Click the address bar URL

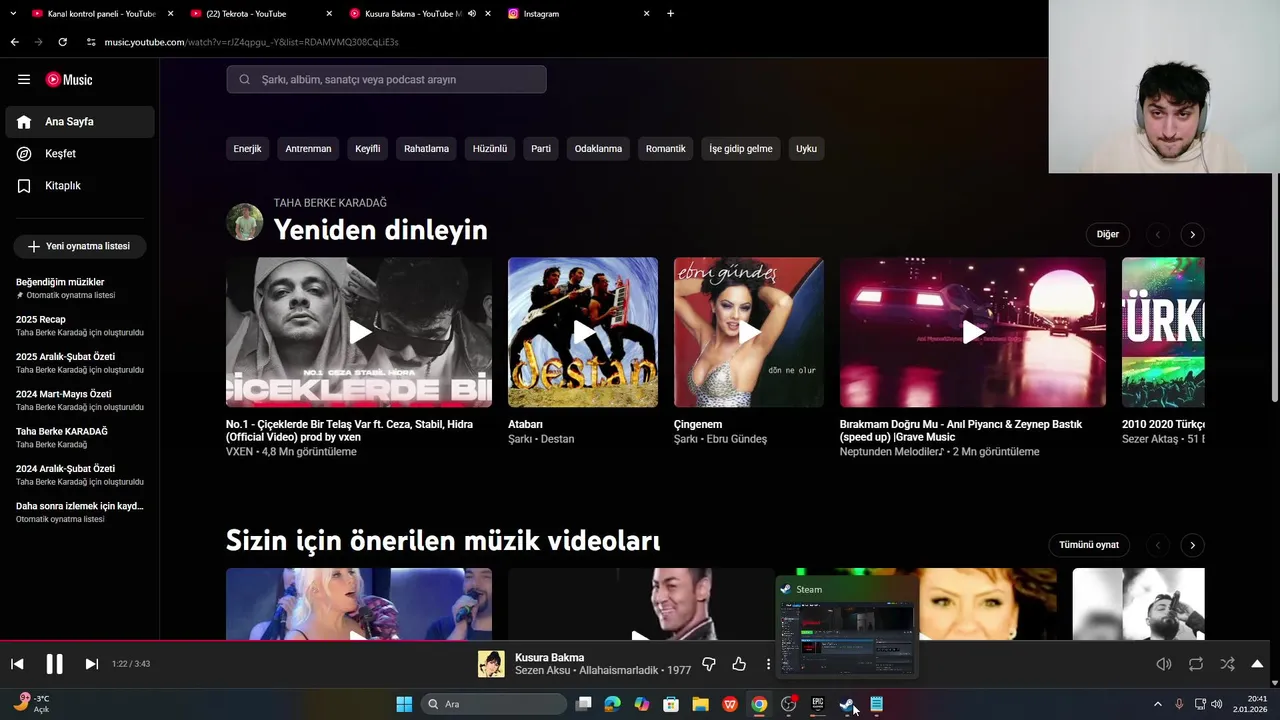tap(251, 42)
